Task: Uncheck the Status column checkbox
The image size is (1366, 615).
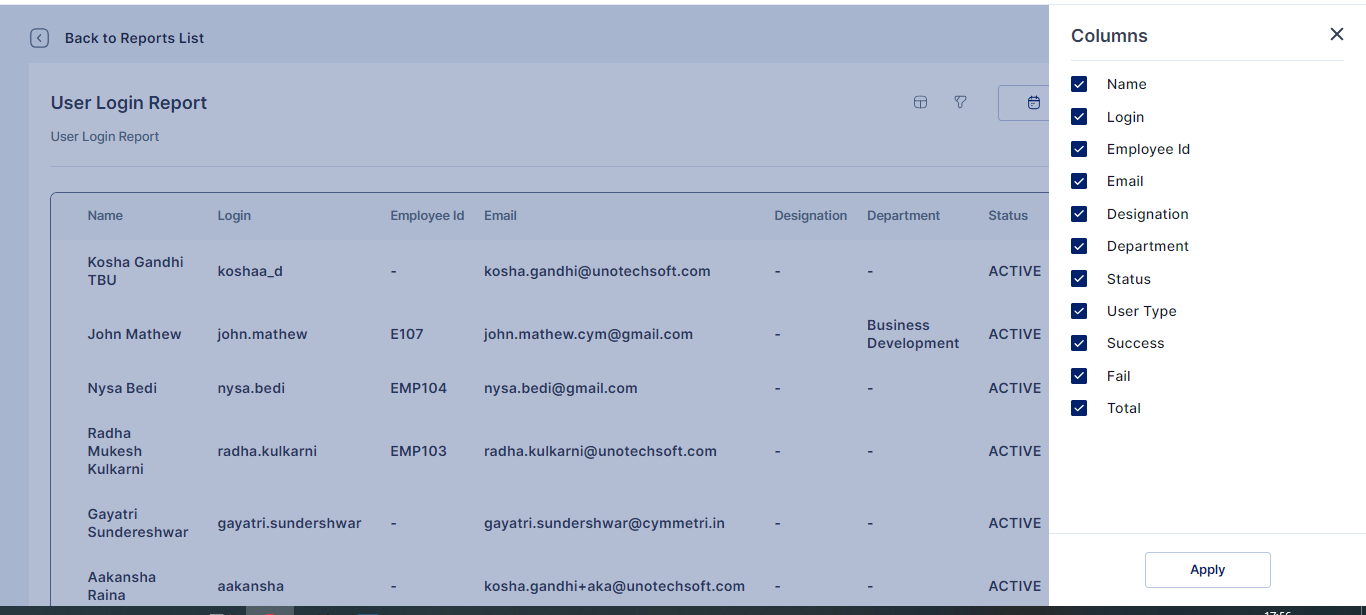Action: (x=1079, y=279)
